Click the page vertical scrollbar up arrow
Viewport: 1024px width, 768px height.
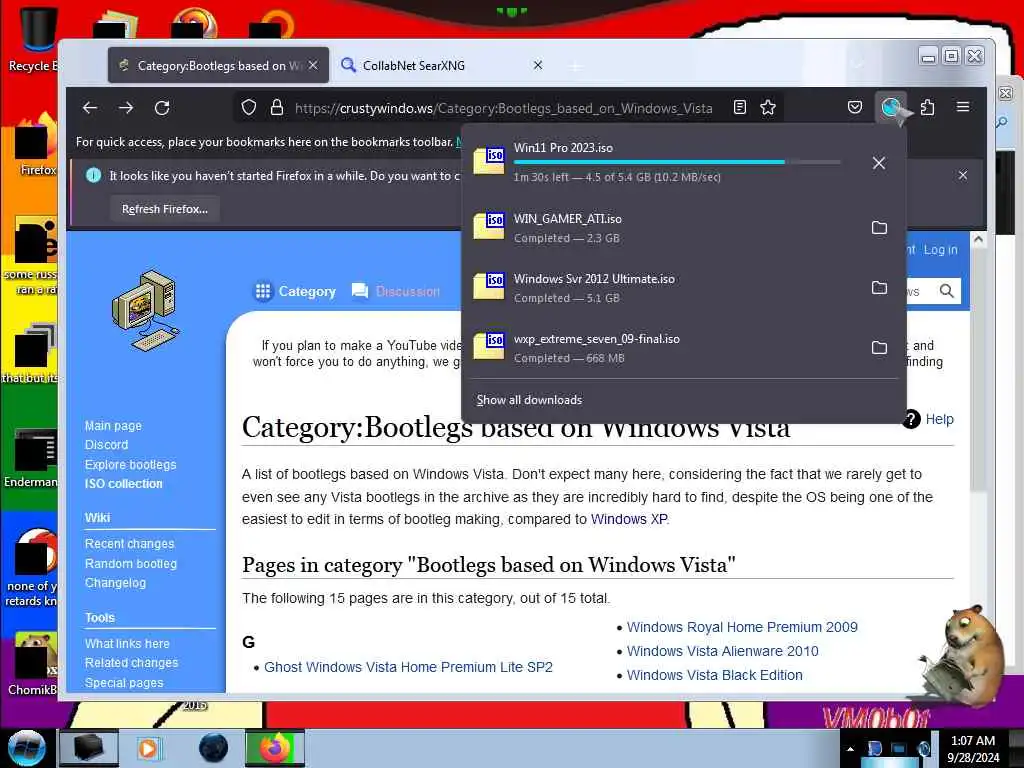click(x=978, y=239)
